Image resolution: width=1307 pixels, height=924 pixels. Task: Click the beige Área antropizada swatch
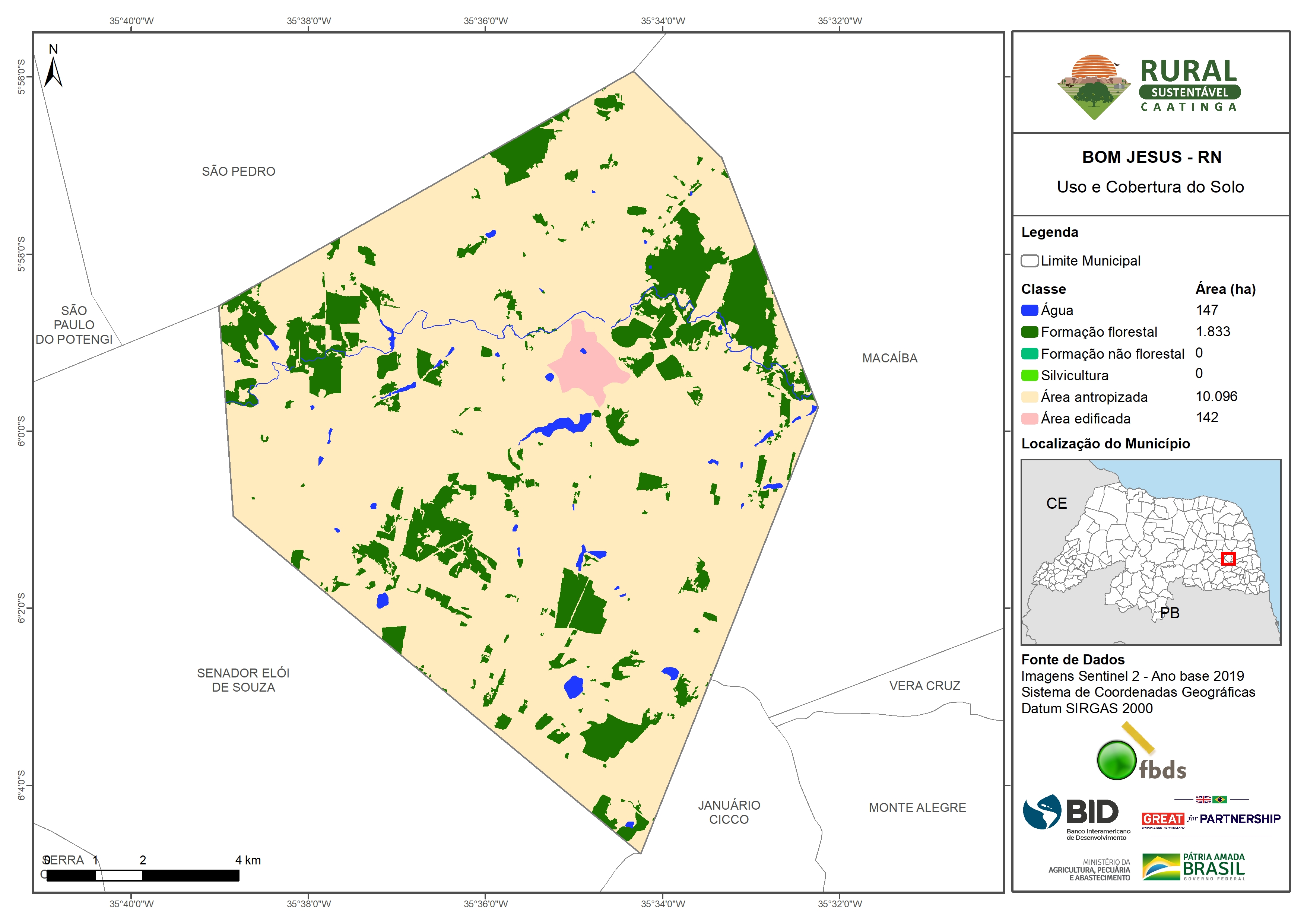tap(1029, 397)
